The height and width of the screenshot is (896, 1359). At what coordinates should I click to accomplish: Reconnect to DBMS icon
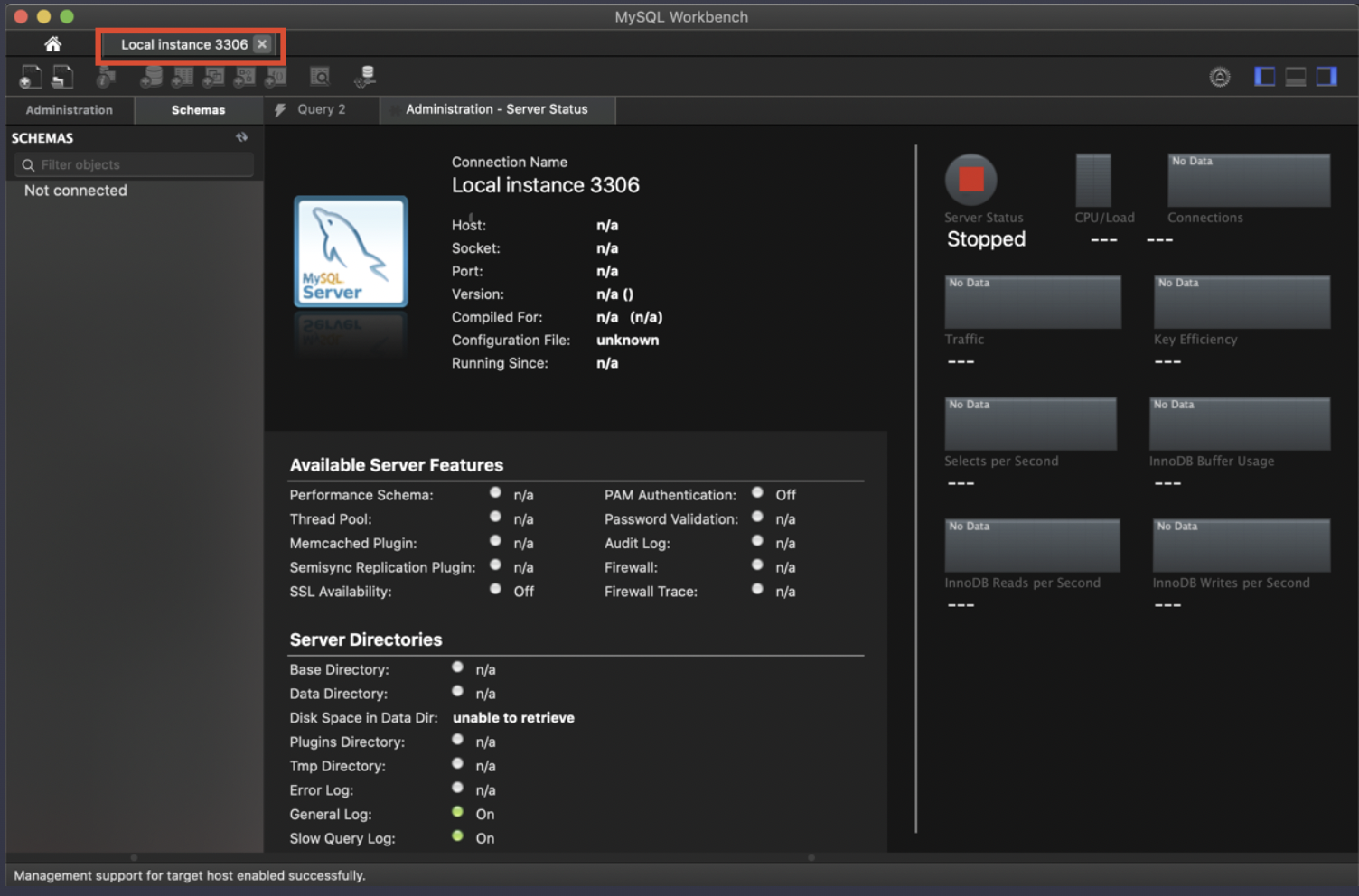pyautogui.click(x=365, y=77)
